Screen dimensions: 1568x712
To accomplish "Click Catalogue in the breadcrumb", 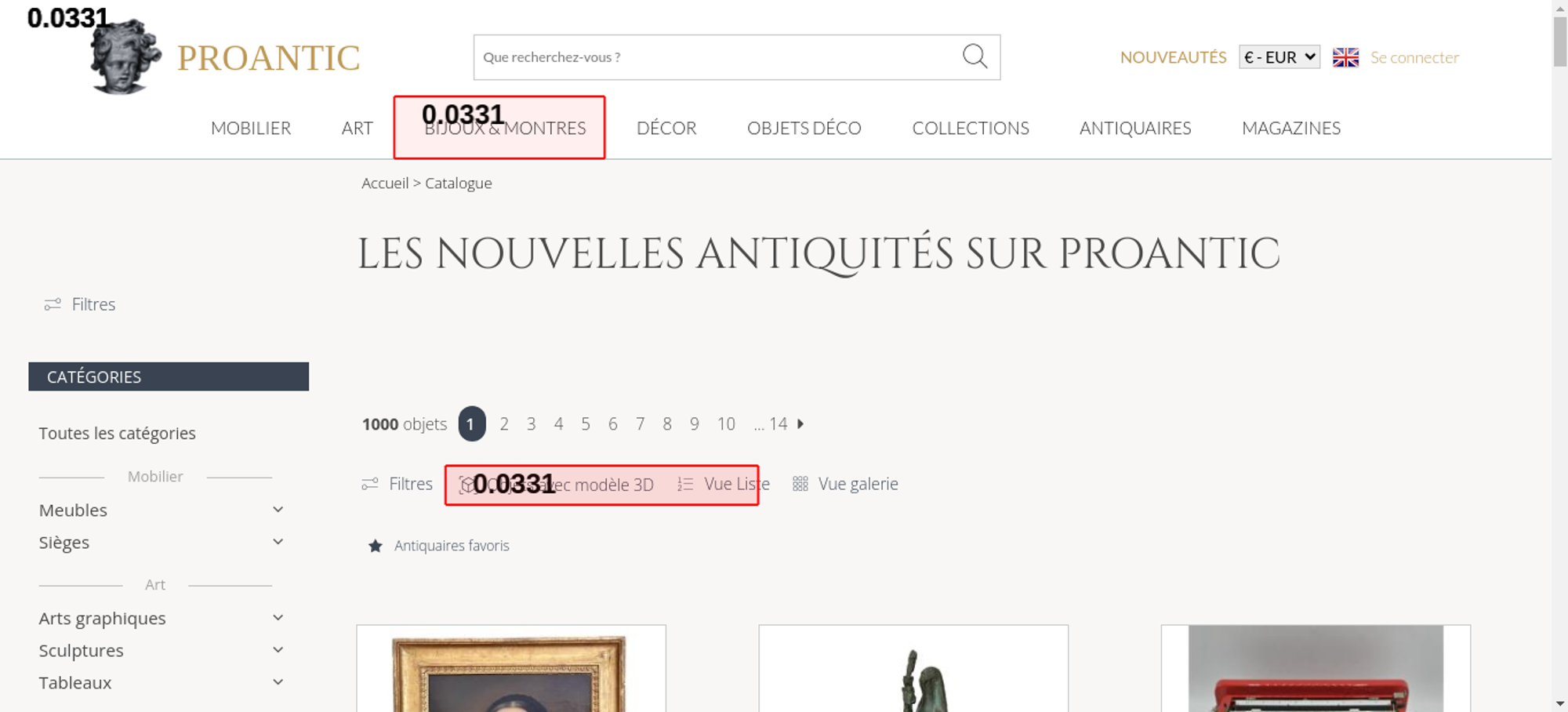I will click(459, 183).
